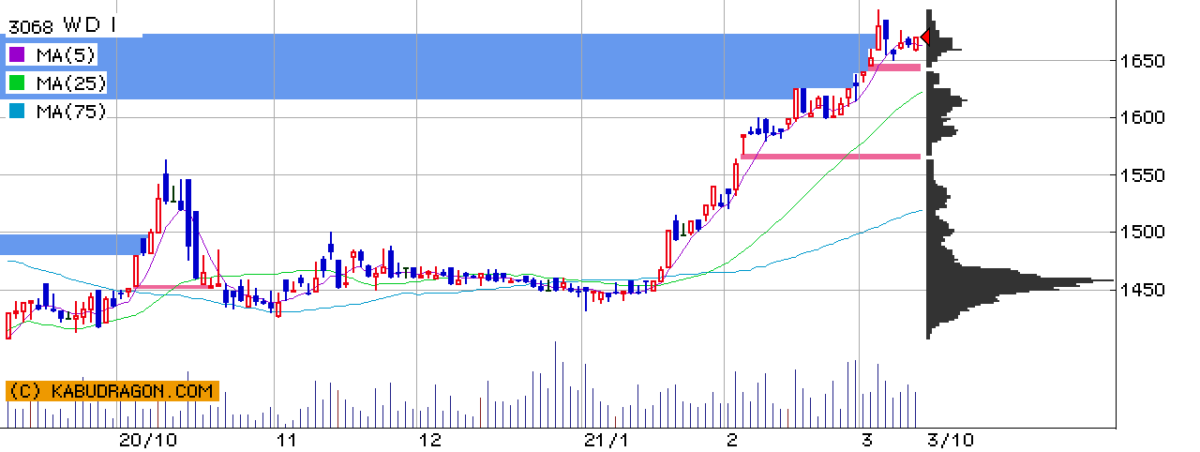Click the 1650 price axis label

pos(1145,60)
